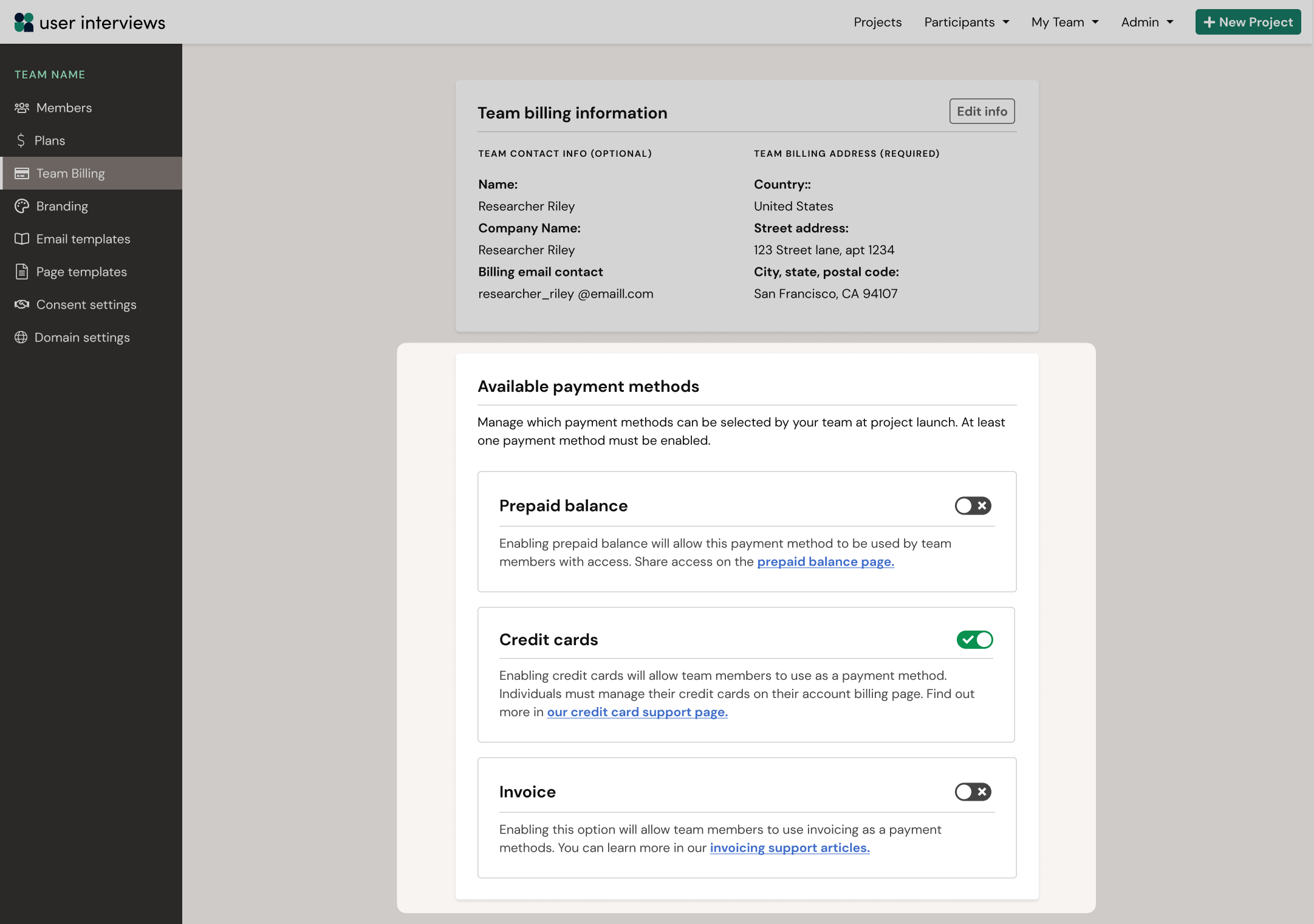Expand the Participants dropdown menu
The width and height of the screenshot is (1314, 924).
[966, 22]
